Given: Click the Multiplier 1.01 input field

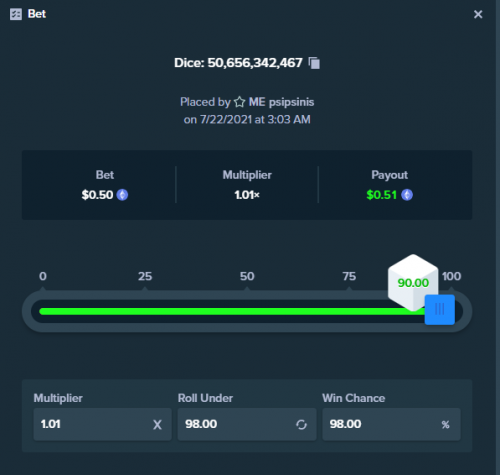Looking at the screenshot, I should (102, 424).
